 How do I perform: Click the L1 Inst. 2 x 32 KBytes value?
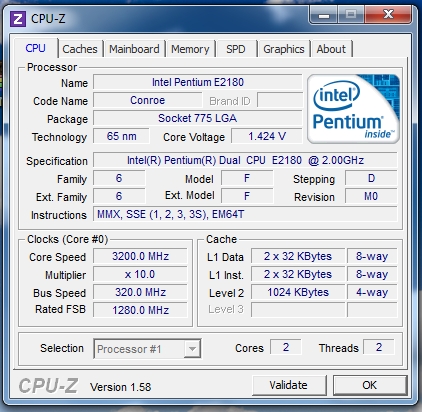tap(298, 274)
